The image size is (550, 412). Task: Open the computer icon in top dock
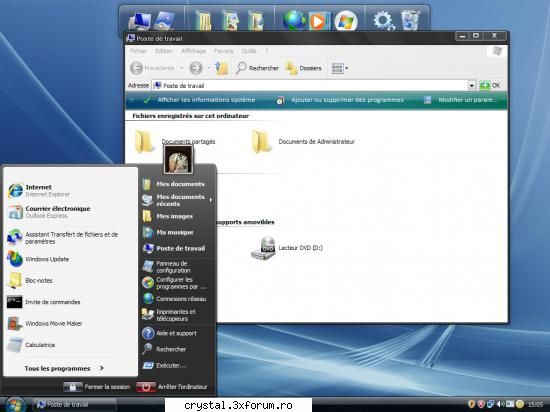click(x=139, y=21)
